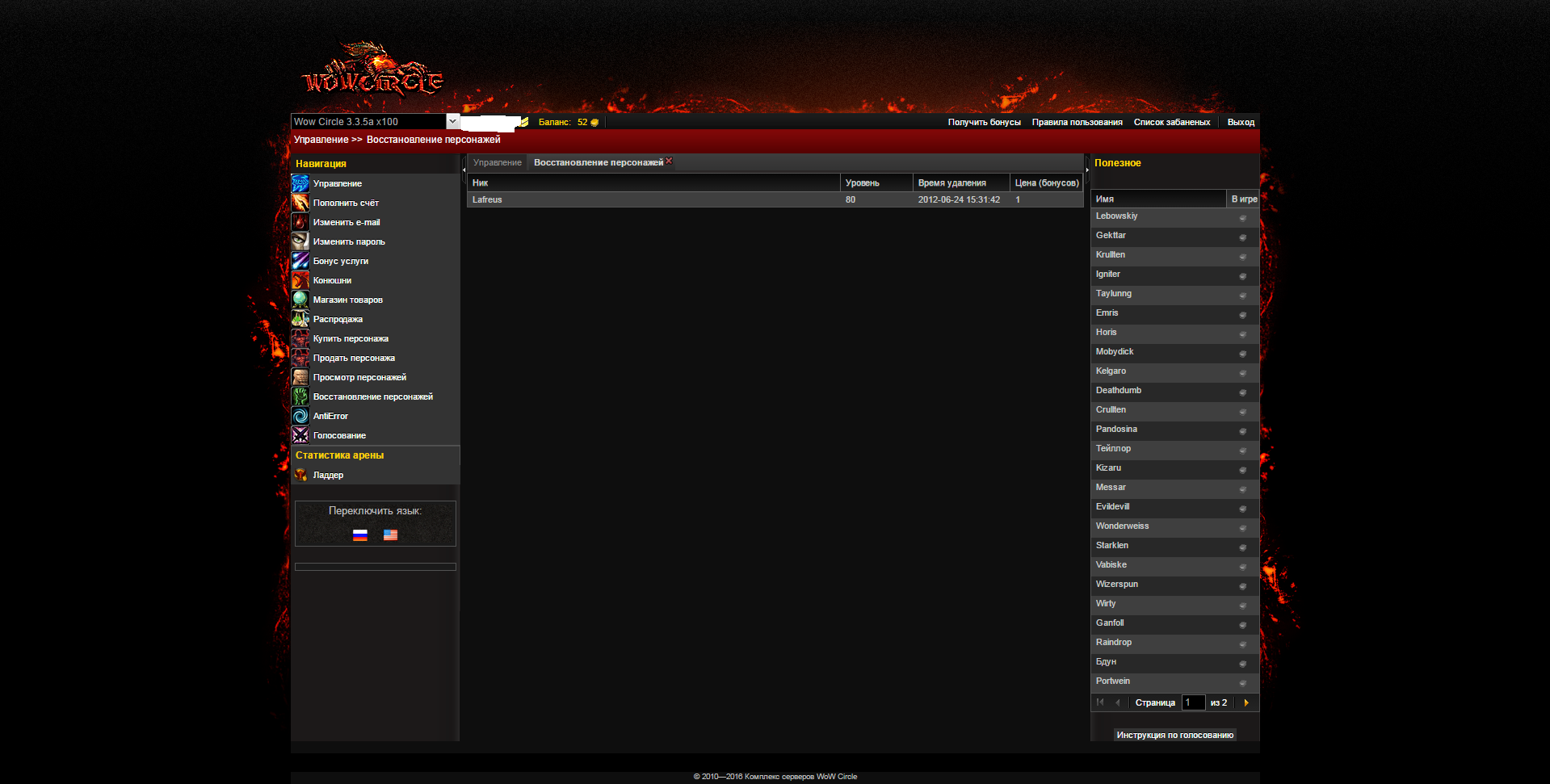Image resolution: width=1550 pixels, height=784 pixels.
Task: Collapse the right Полезное panel splitter
Action: tap(1087, 170)
